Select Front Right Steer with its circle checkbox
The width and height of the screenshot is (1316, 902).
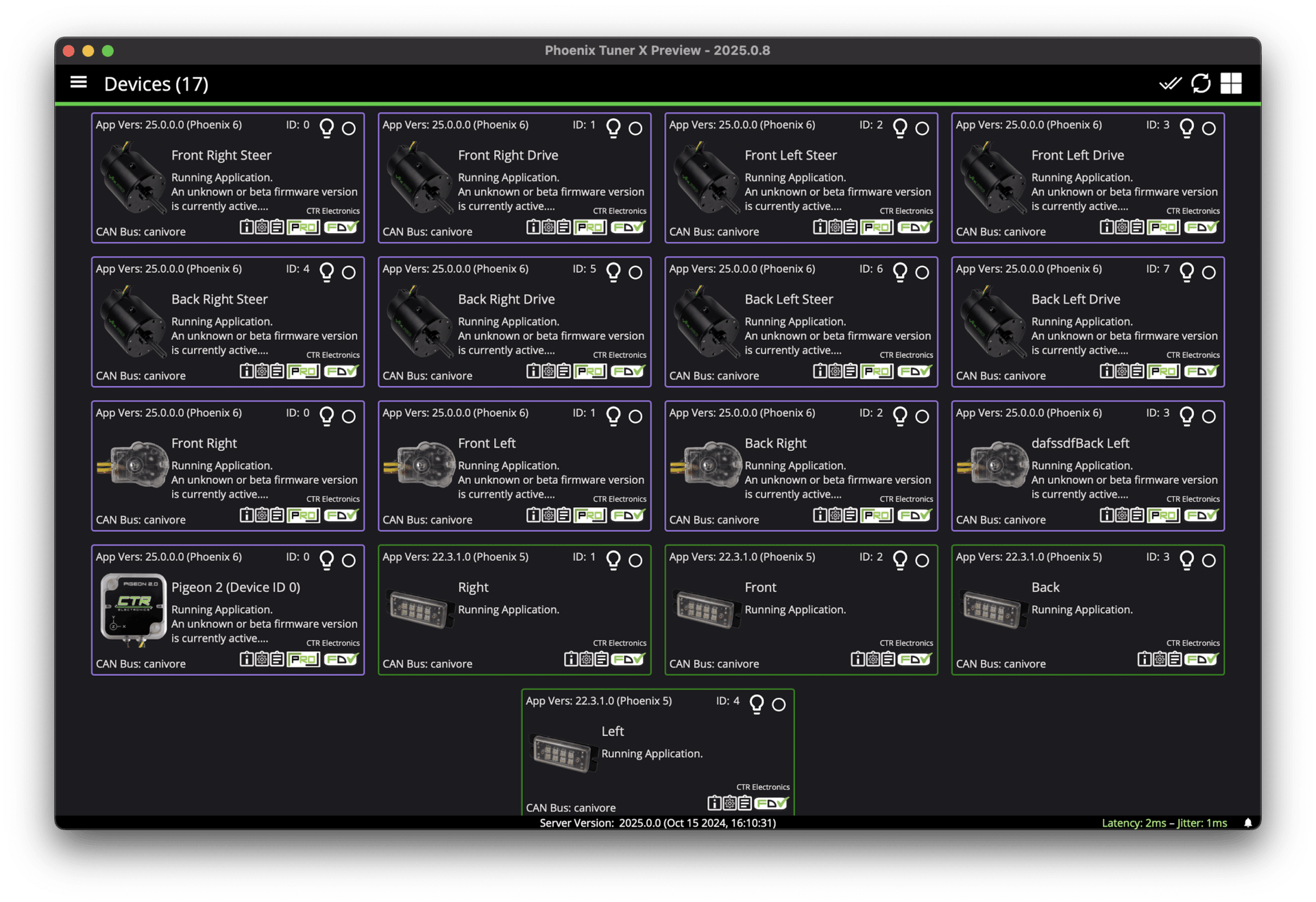pyautogui.click(x=349, y=128)
